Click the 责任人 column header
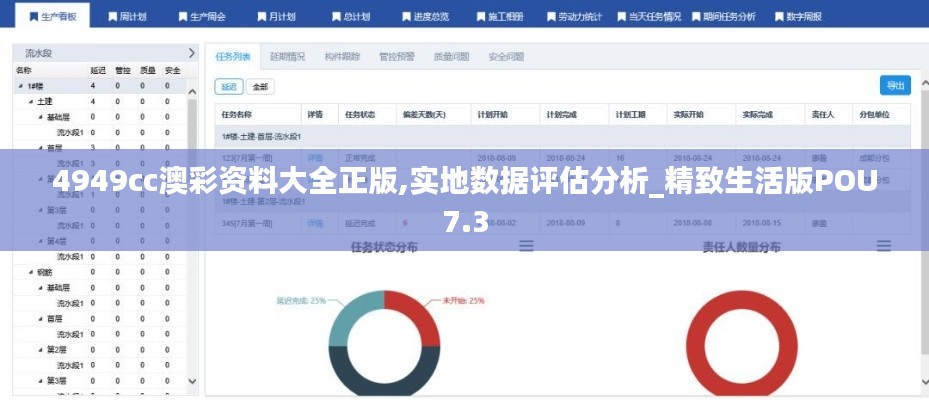The image size is (929, 400). pyautogui.click(x=828, y=114)
